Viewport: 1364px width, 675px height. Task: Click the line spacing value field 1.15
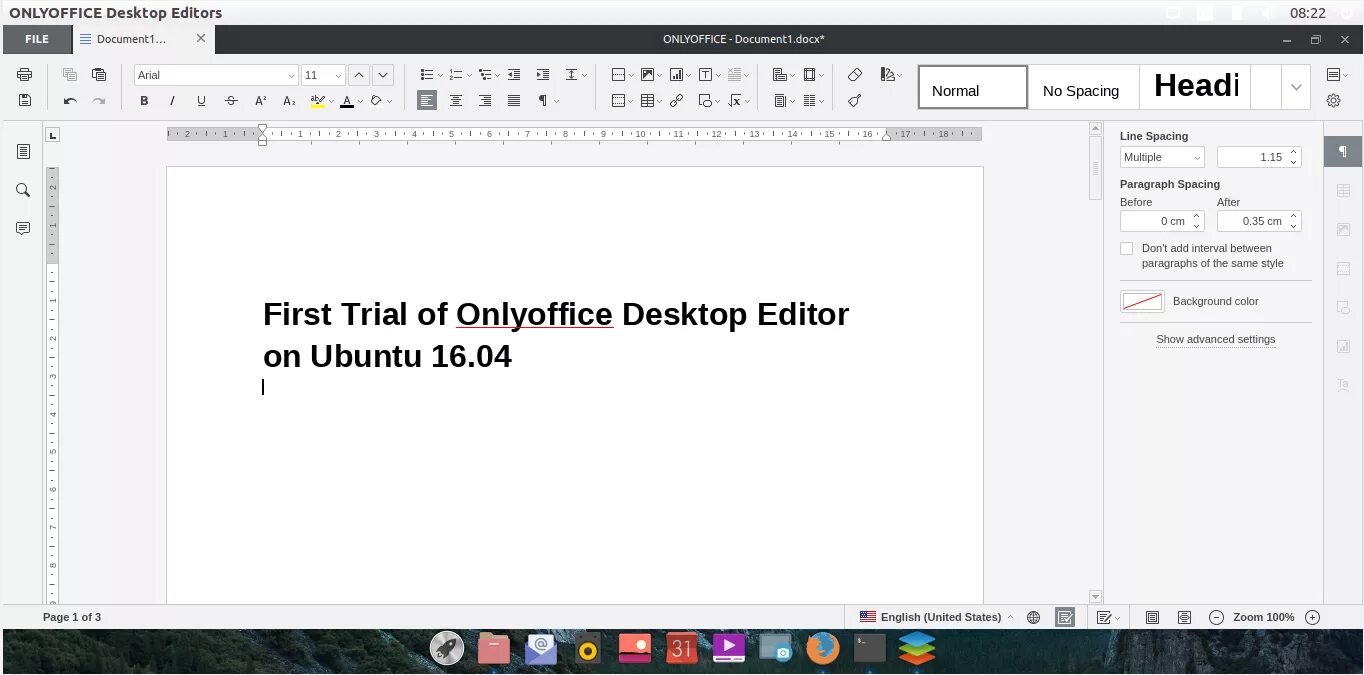pos(1250,157)
